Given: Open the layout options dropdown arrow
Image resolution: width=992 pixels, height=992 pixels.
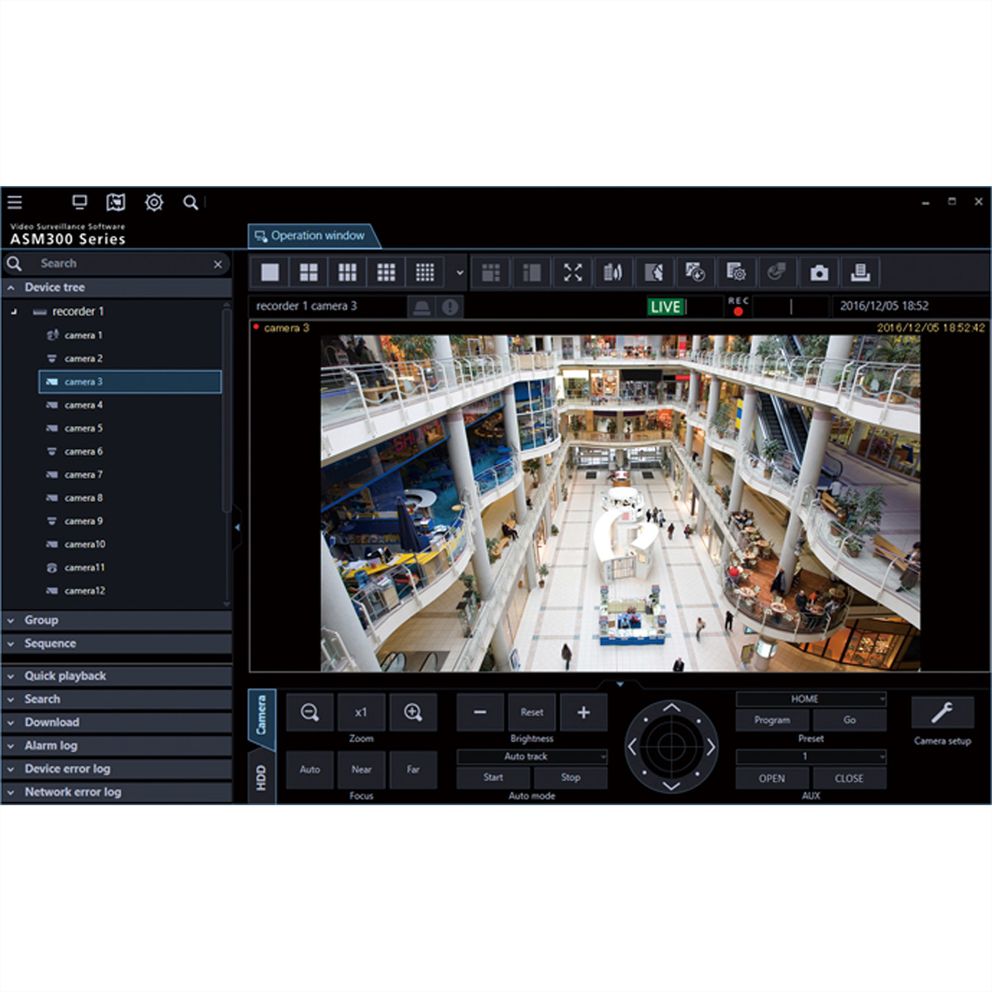Looking at the screenshot, I should click(x=460, y=272).
